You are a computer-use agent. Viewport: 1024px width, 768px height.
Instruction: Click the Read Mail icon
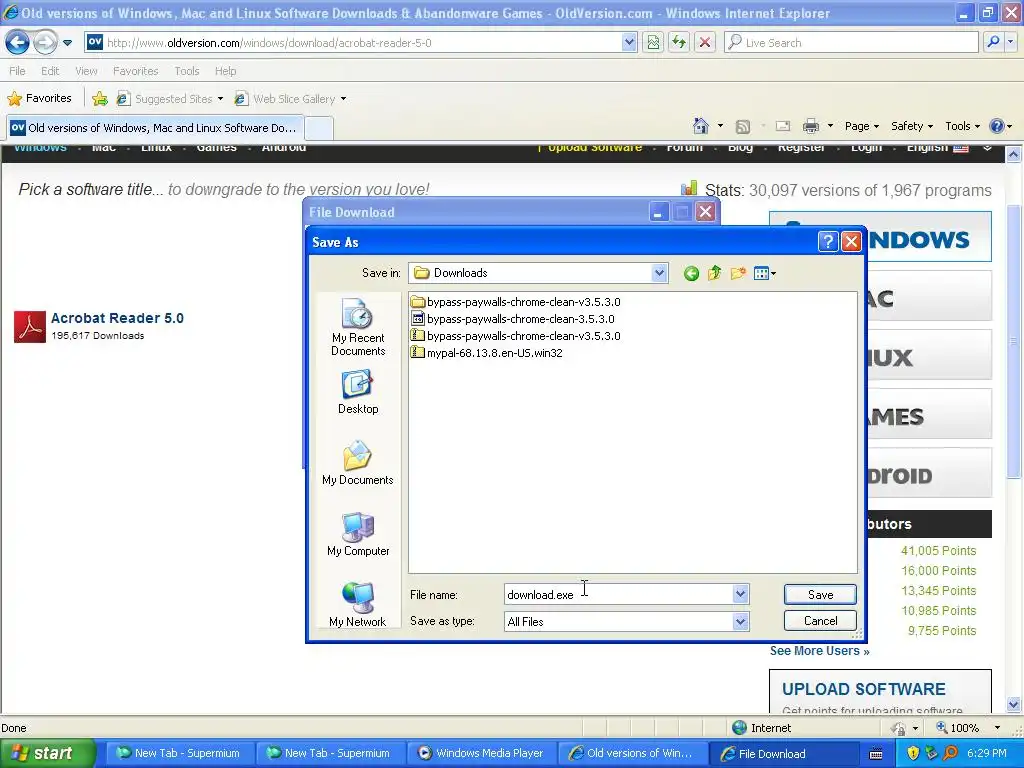pos(783,126)
